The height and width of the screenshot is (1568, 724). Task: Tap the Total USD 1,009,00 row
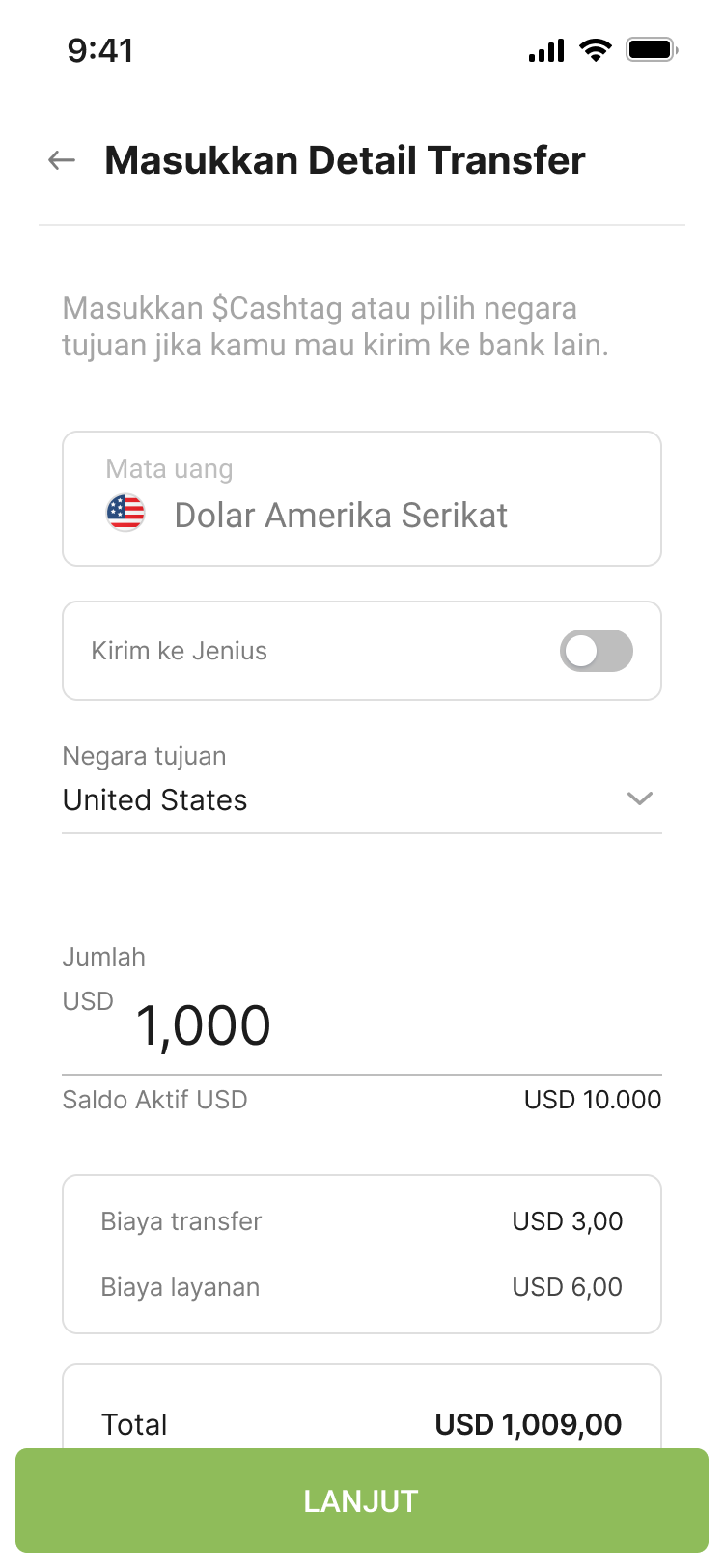[362, 1424]
